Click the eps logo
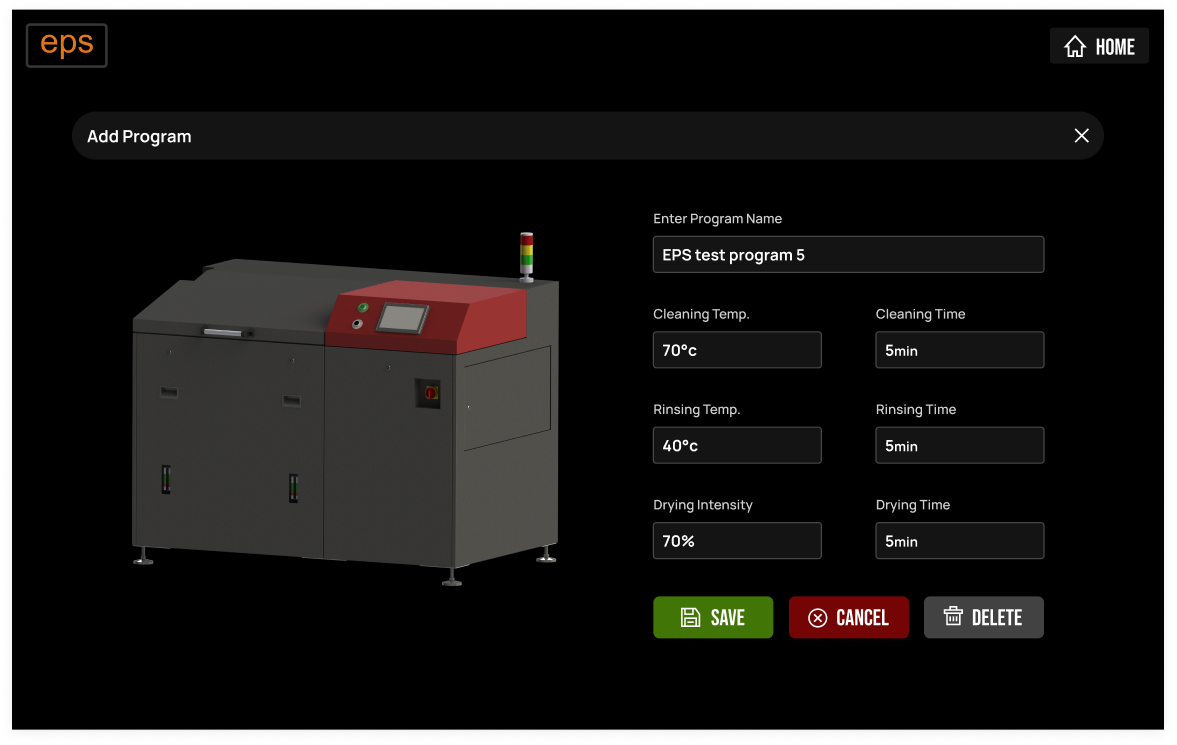1177x745 pixels. tap(67, 45)
